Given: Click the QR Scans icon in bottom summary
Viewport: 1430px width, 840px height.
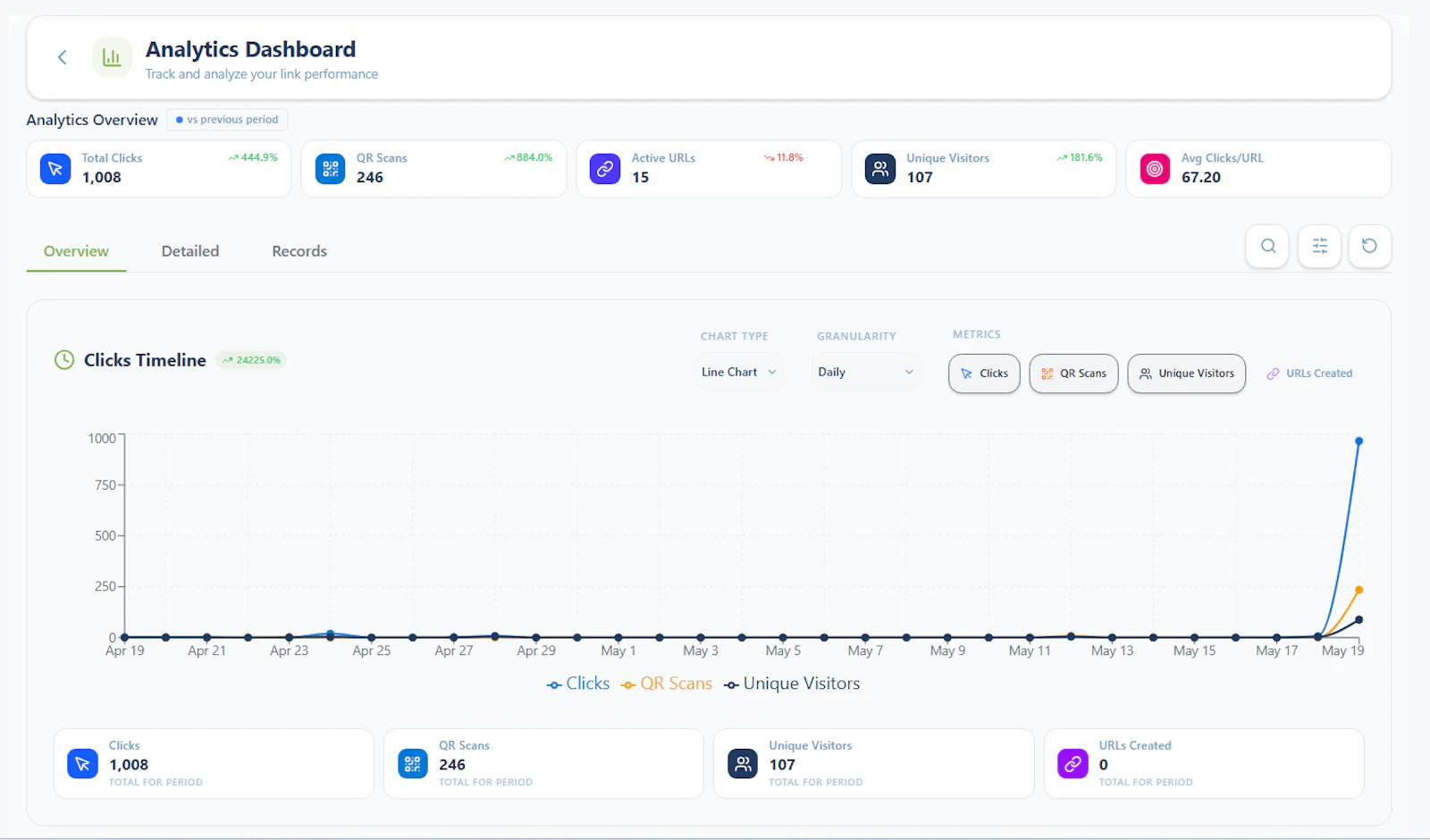Looking at the screenshot, I should click(412, 763).
